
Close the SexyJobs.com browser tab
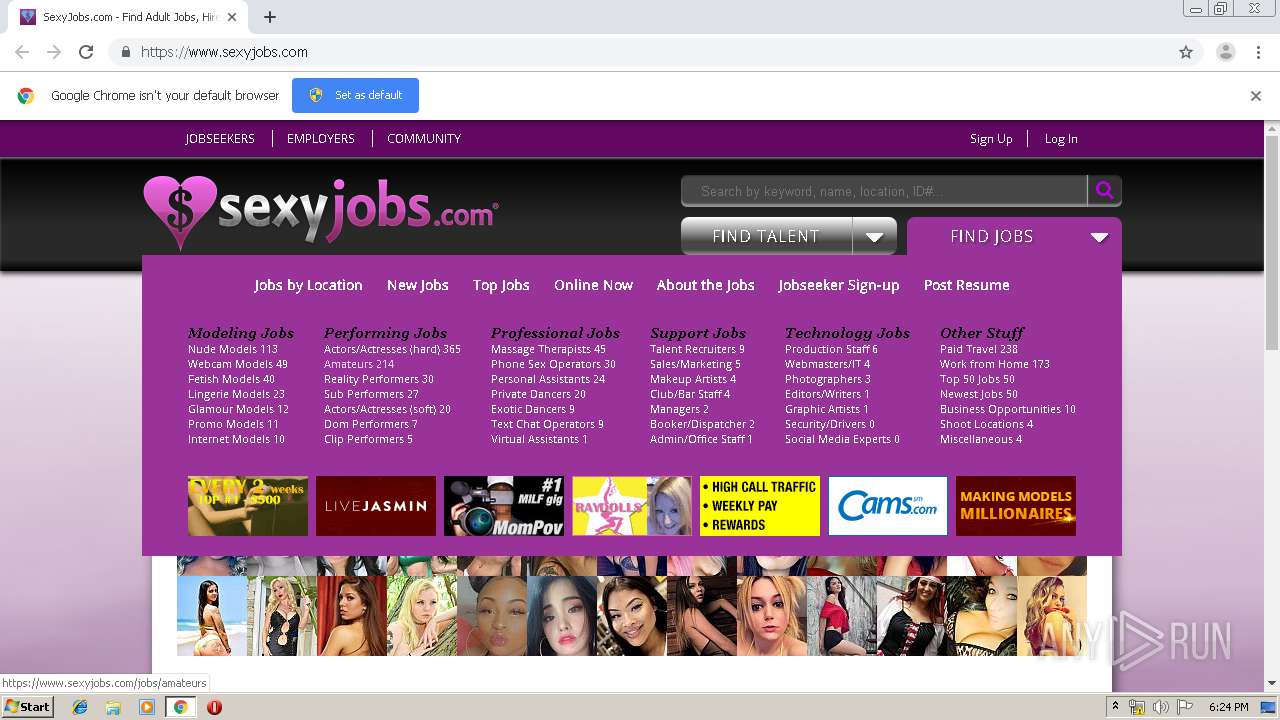click(x=232, y=17)
